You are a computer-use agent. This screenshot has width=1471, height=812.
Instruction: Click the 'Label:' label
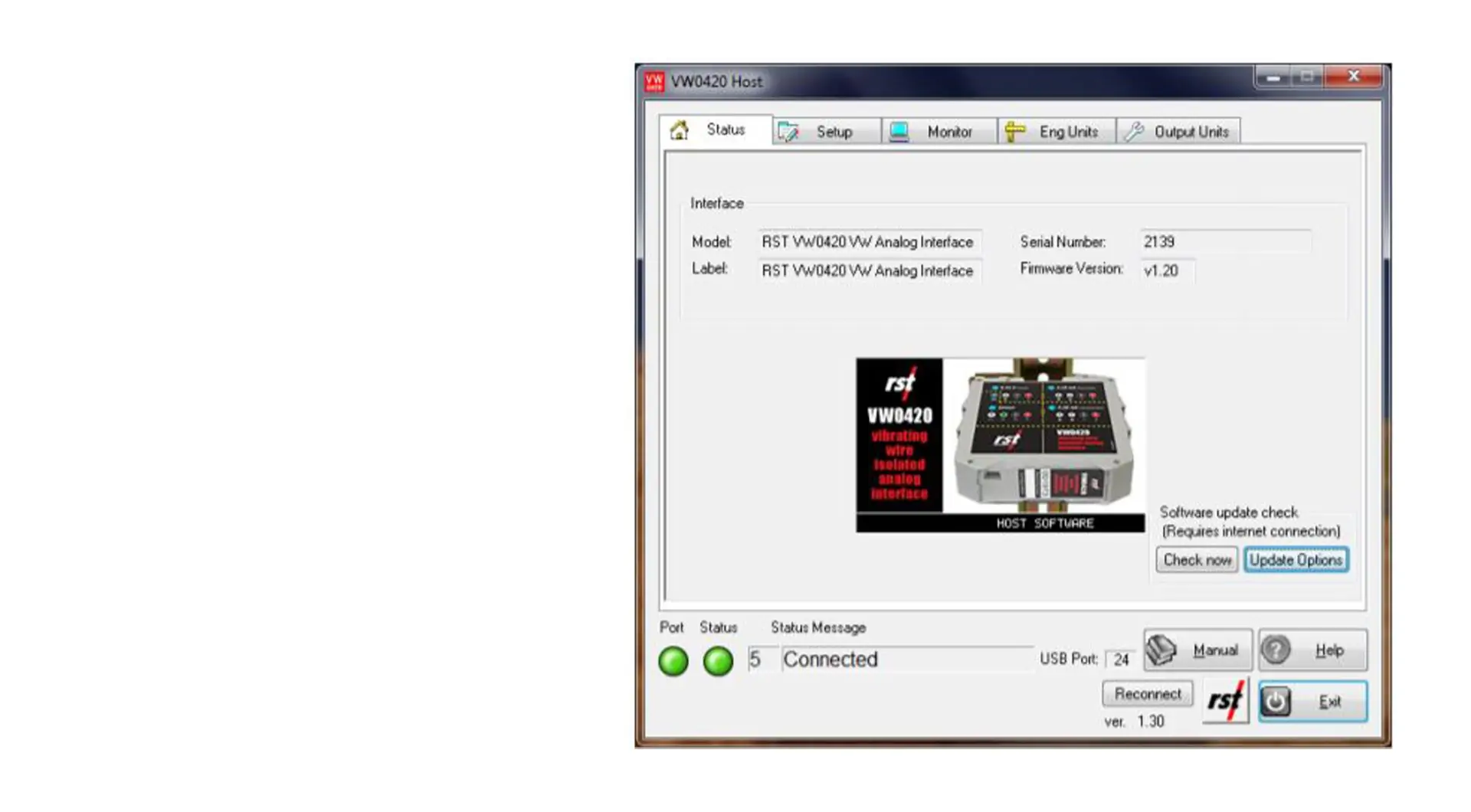(709, 269)
